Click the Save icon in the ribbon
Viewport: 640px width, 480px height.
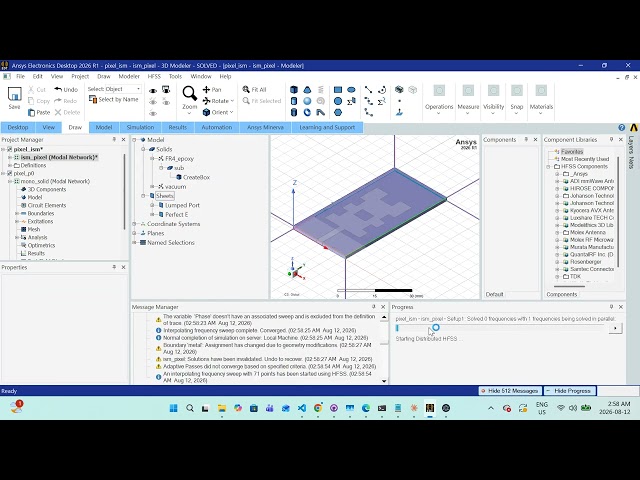[14, 95]
